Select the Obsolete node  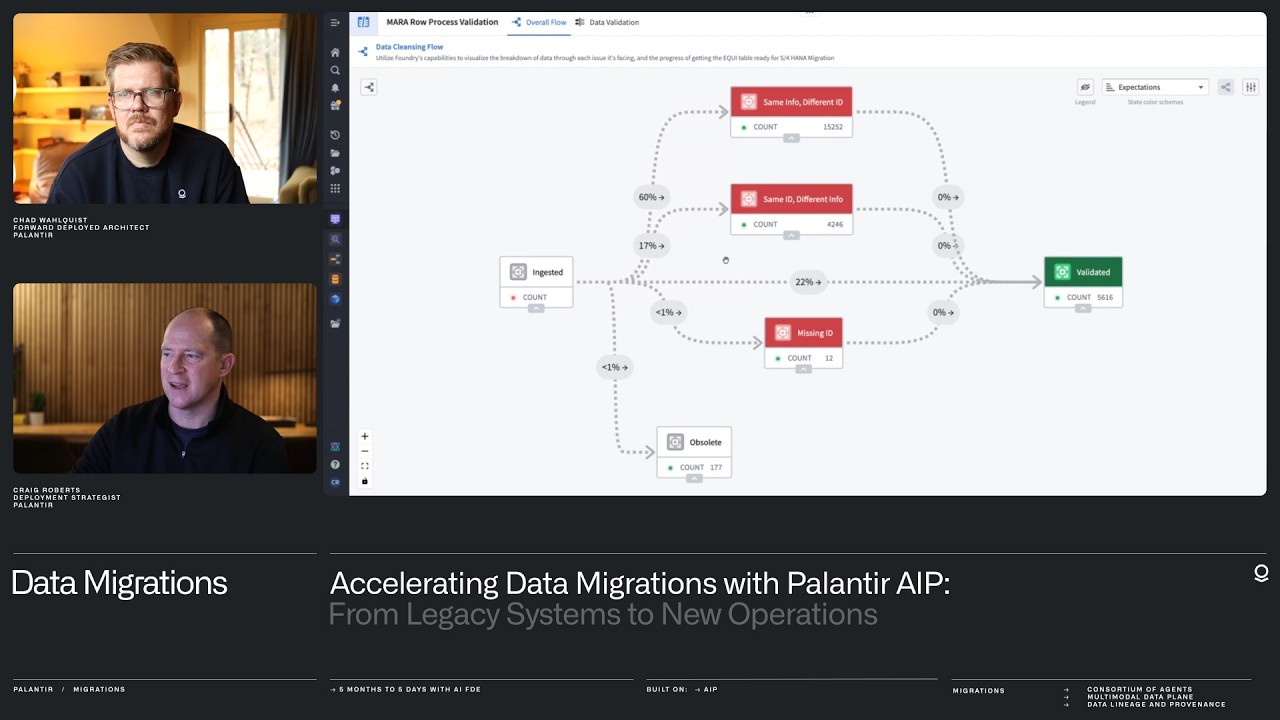694,452
